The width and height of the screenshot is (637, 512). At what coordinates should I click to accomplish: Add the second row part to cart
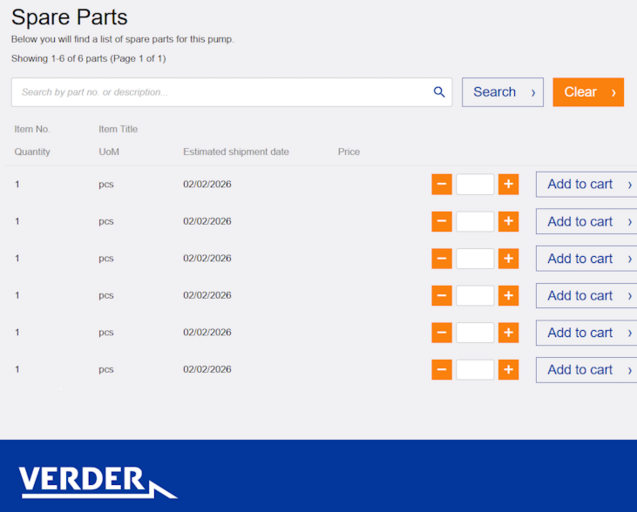[x=587, y=221]
